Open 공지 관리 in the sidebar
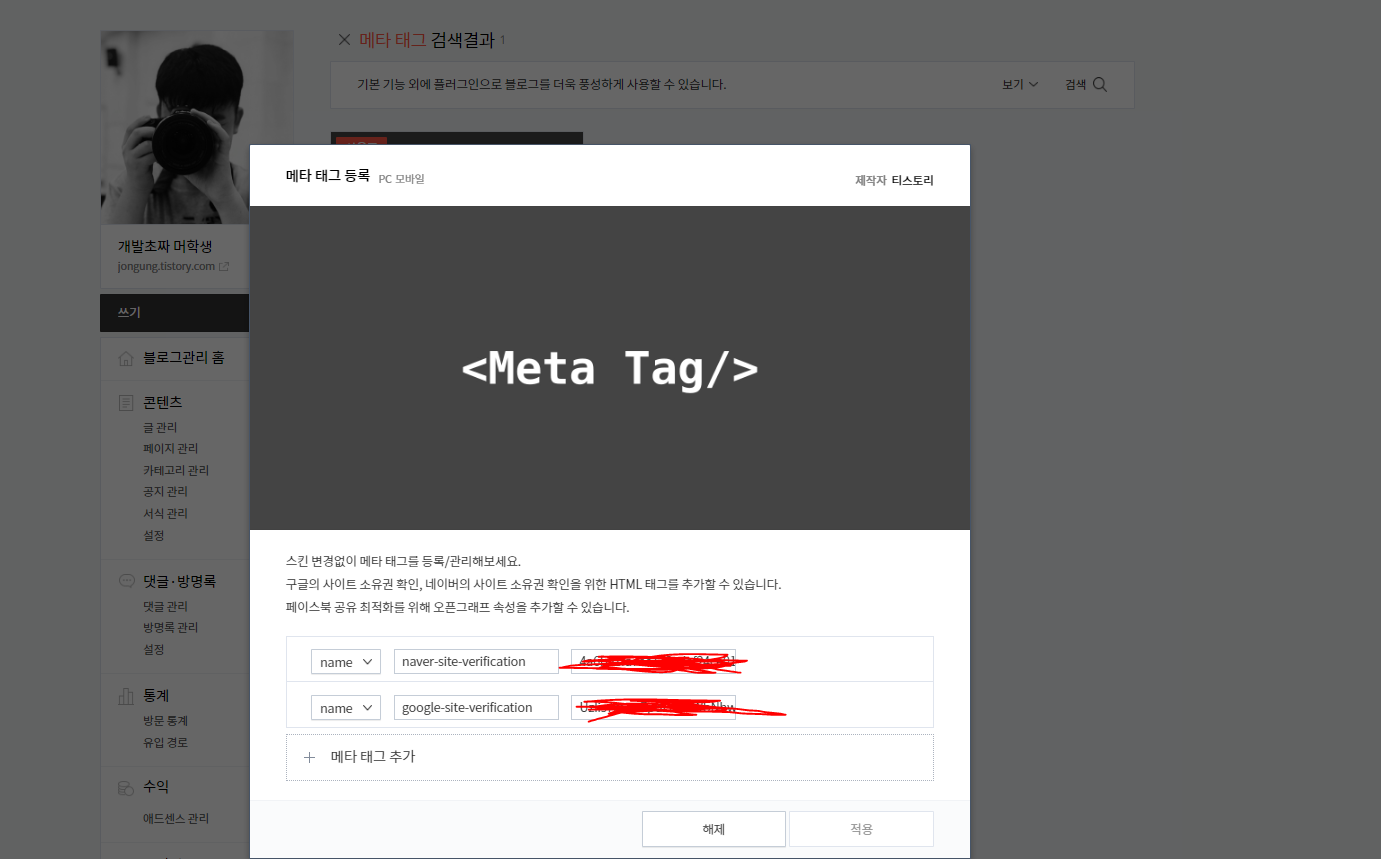 coord(165,491)
